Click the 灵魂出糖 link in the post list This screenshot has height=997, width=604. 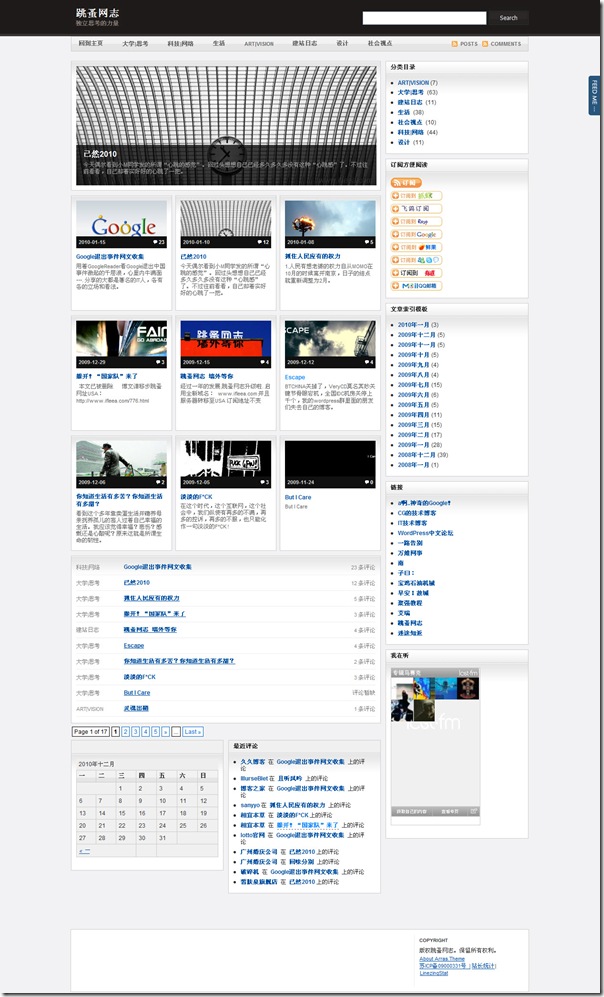pos(136,708)
